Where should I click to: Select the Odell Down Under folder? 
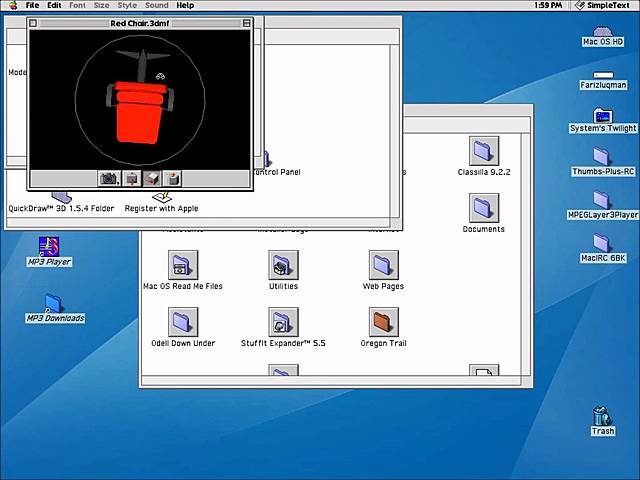[183, 328]
